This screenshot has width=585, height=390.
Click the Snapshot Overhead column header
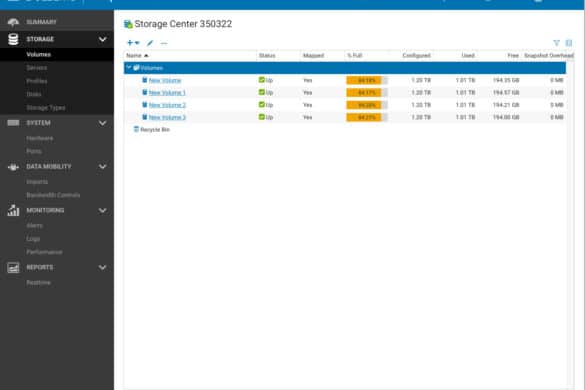[x=549, y=56]
